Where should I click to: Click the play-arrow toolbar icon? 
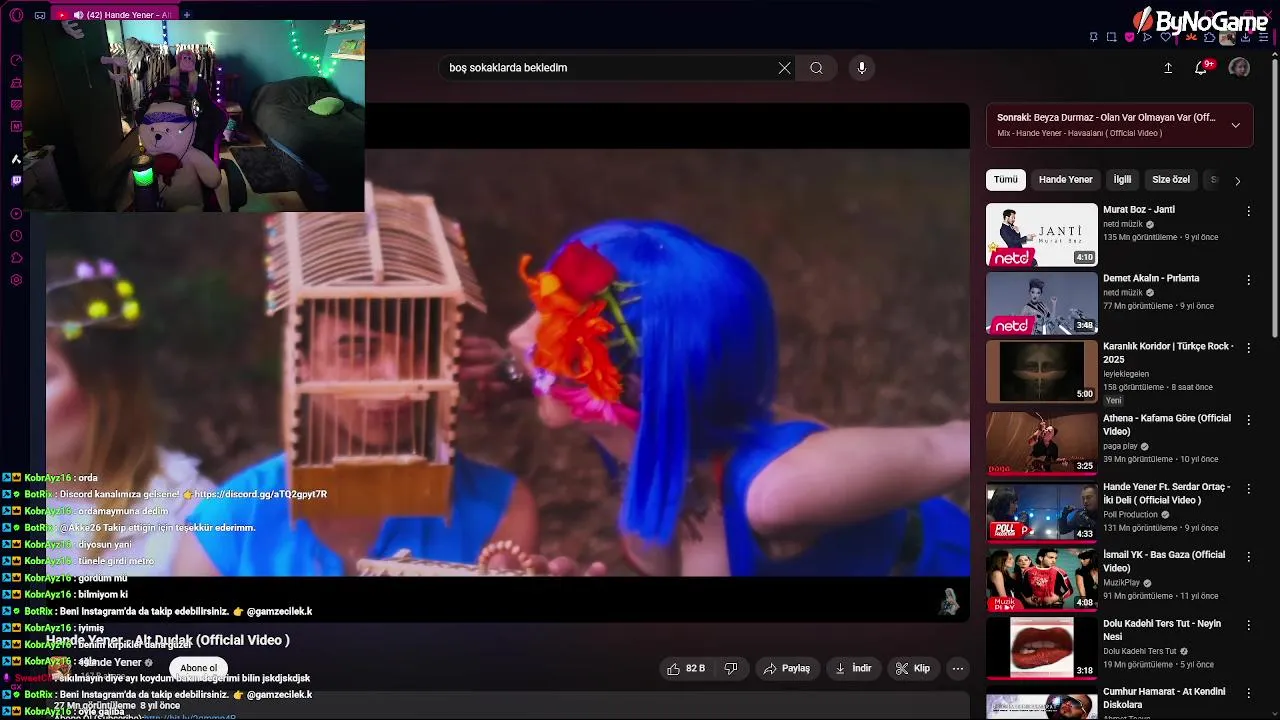(1147, 37)
